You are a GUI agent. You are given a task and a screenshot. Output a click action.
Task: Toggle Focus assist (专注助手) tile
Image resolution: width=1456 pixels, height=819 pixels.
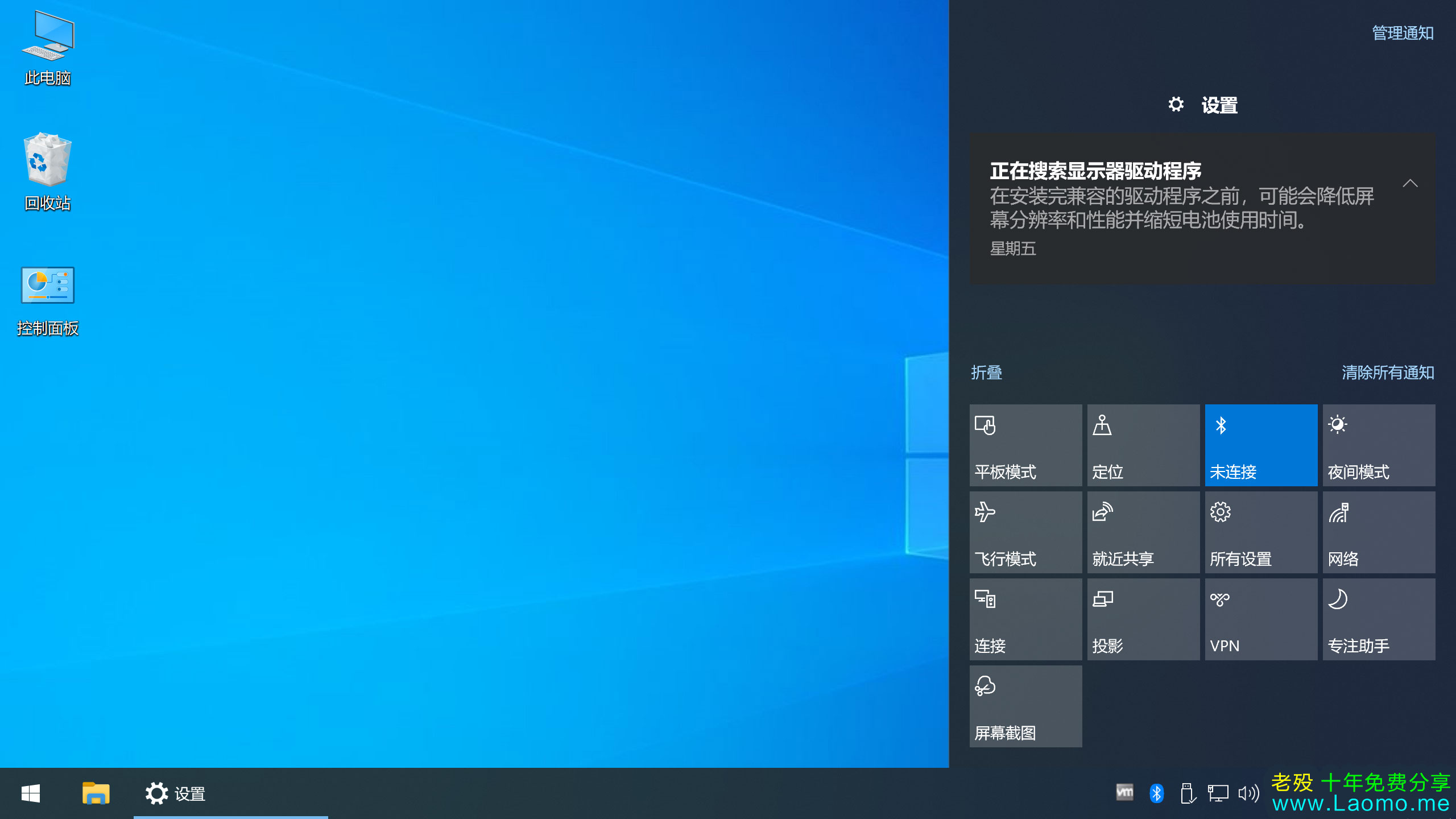(x=1379, y=619)
